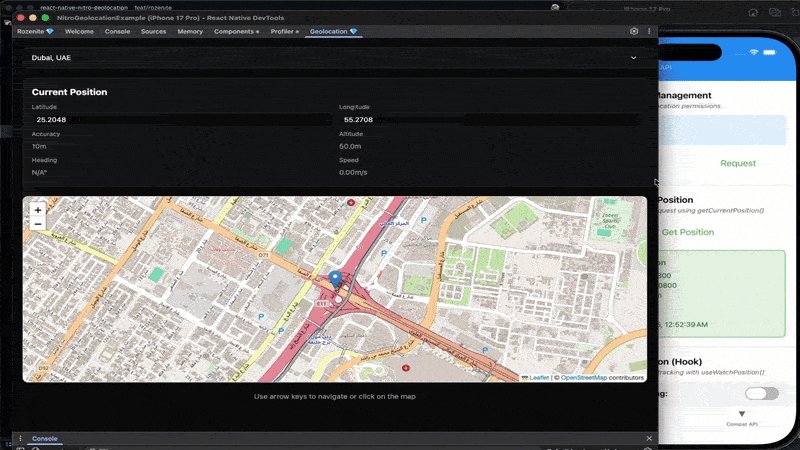
Task: Expand the Compat API arrow in phone
Action: [x=742, y=414]
